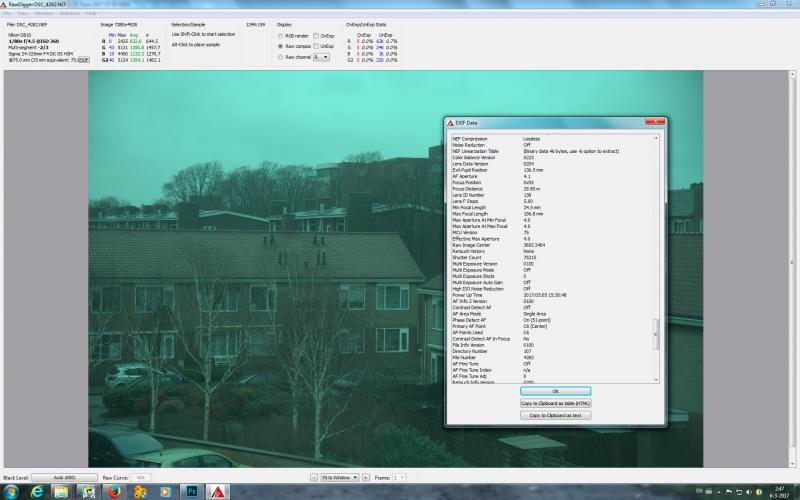Click Copy to Clipboard as text button

click(x=556, y=415)
